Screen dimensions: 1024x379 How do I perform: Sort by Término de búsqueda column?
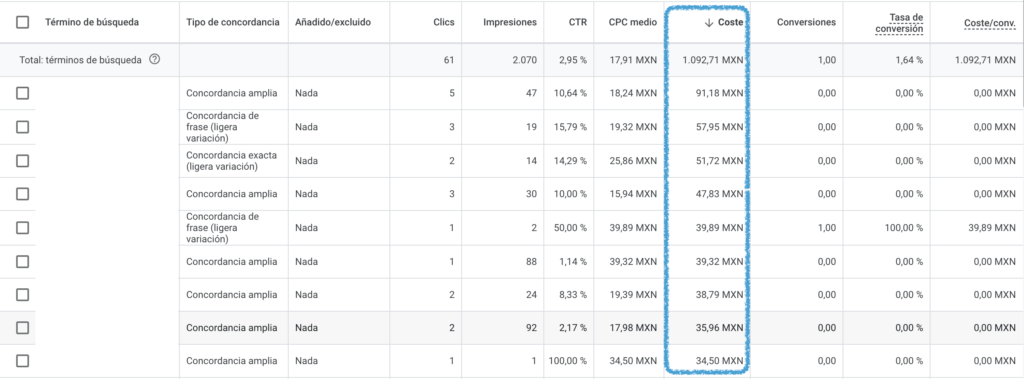[x=92, y=22]
